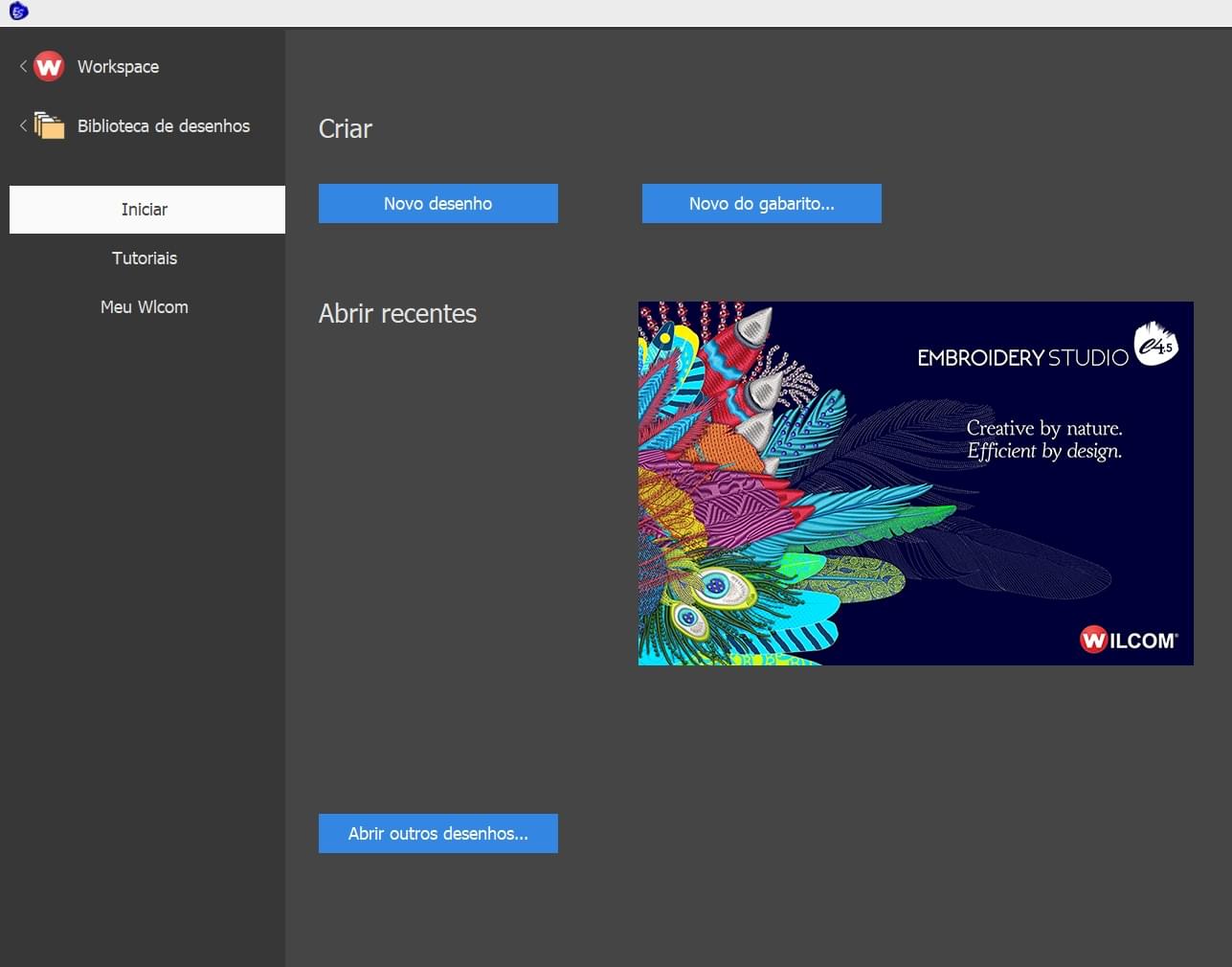Click the EMBROIDERY STUDIO title text
The width and height of the screenshot is (1232, 967).
1022,358
